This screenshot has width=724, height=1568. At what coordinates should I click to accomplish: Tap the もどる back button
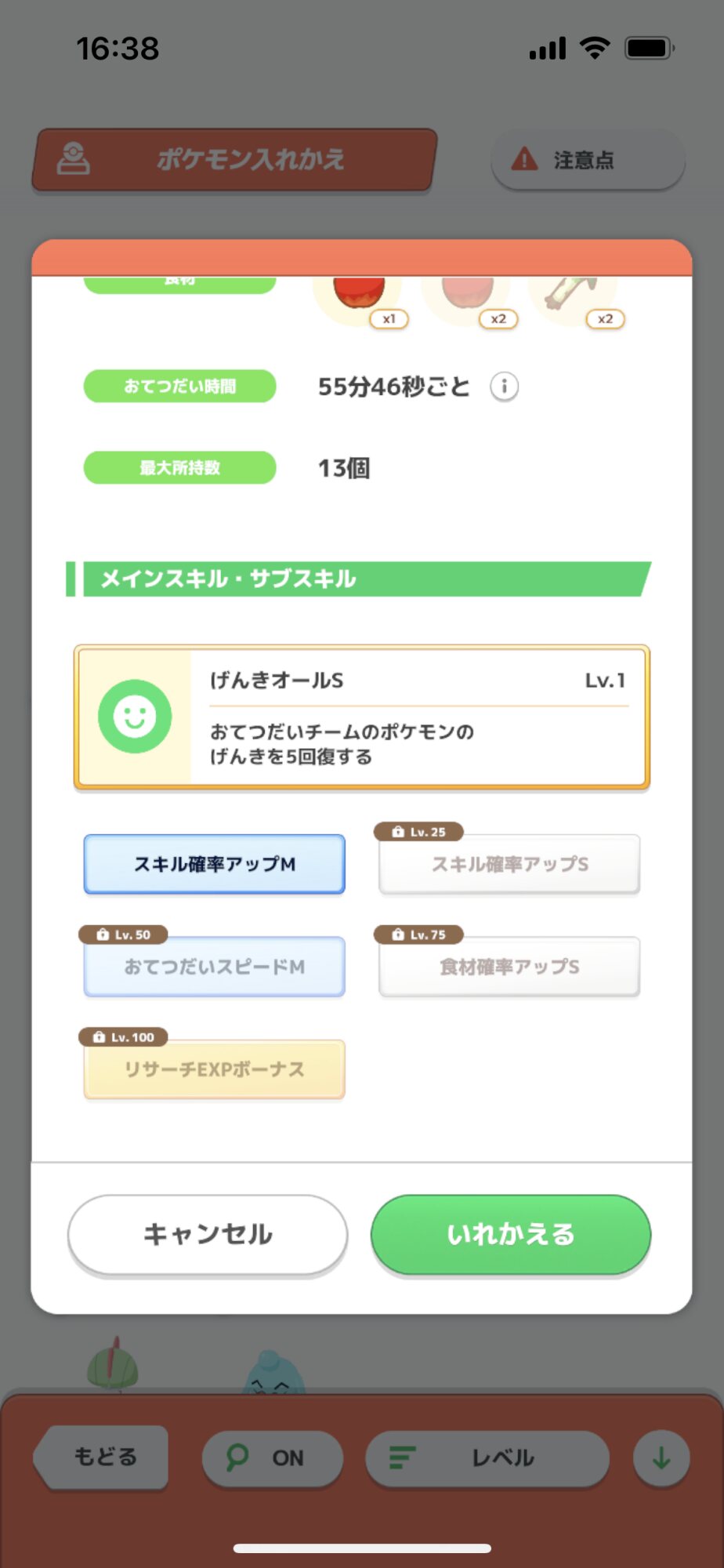click(x=103, y=1457)
